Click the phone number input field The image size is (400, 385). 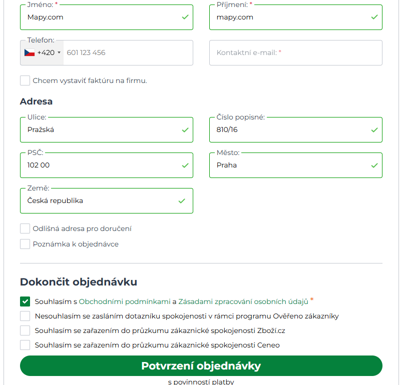pos(128,53)
